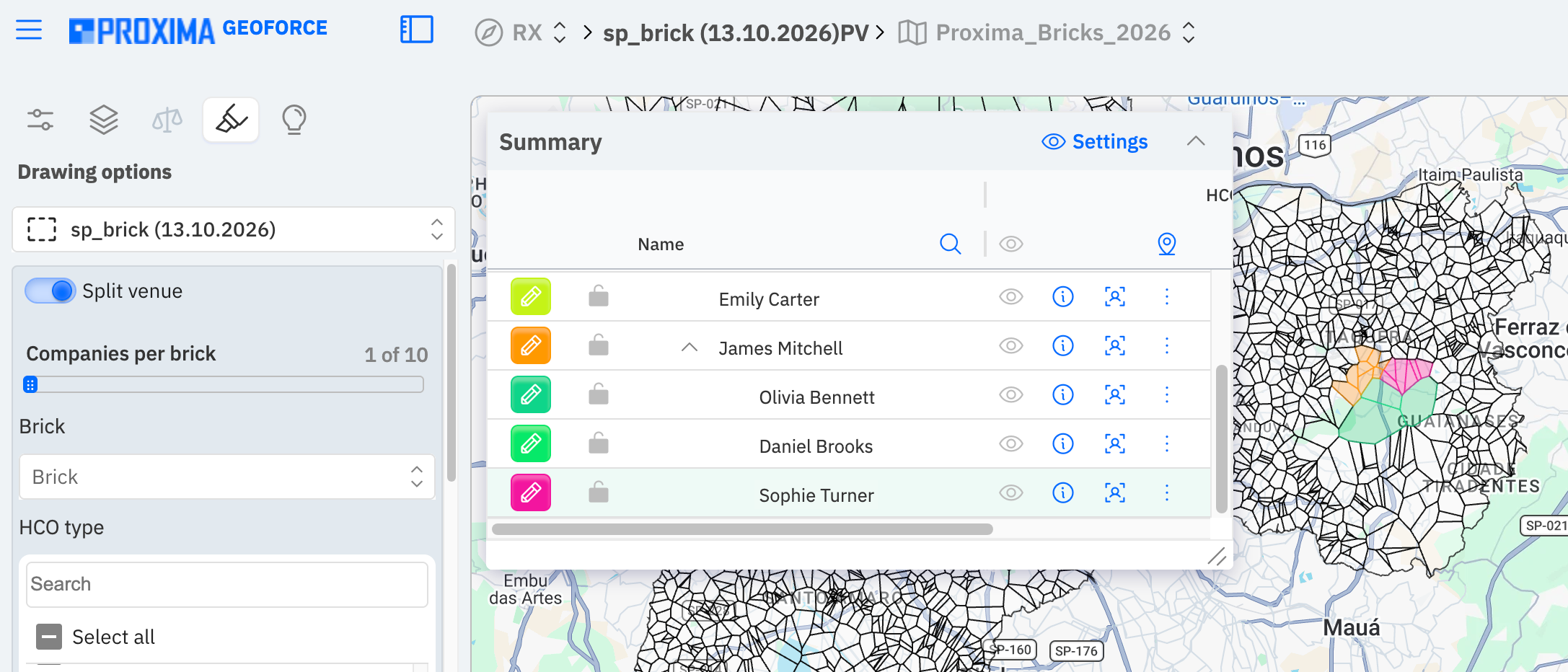
Task: Check the Select all checkbox
Action: (x=49, y=637)
